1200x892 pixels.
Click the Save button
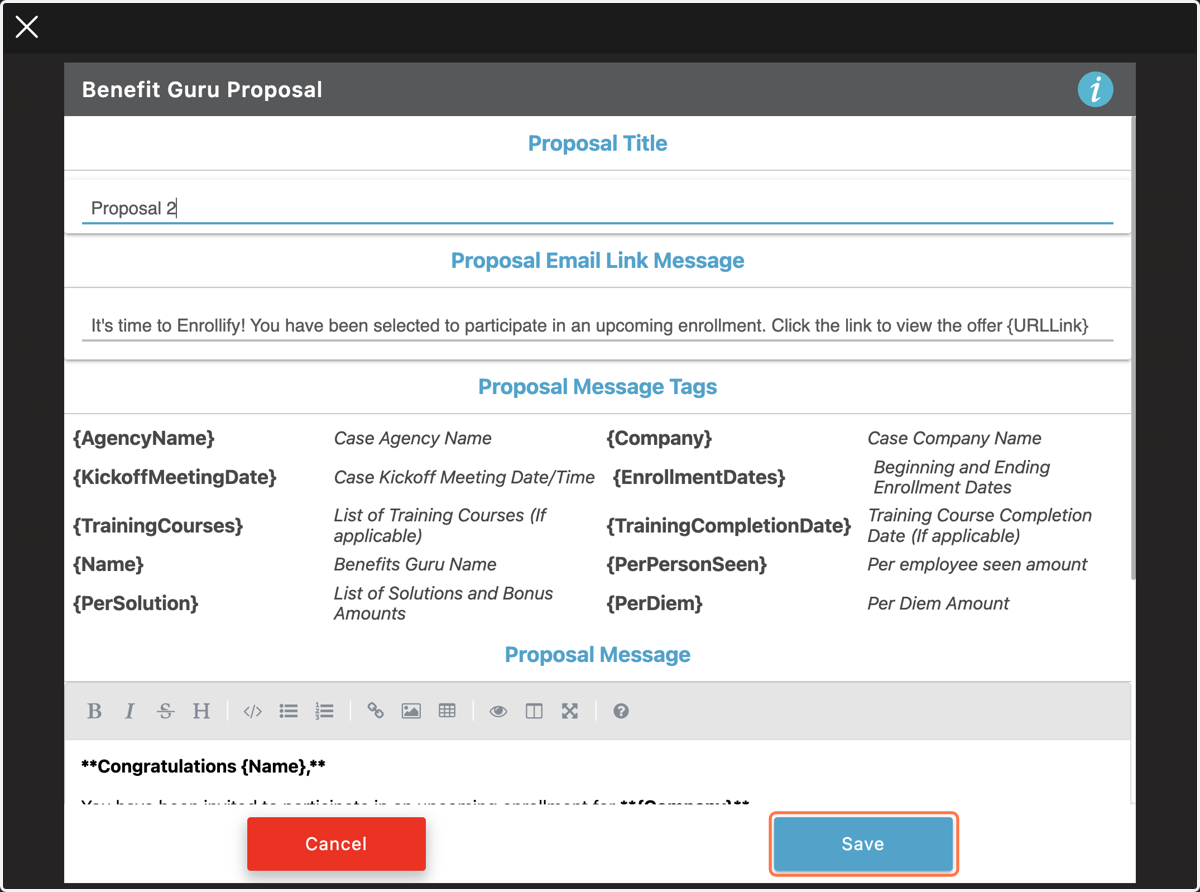(863, 844)
